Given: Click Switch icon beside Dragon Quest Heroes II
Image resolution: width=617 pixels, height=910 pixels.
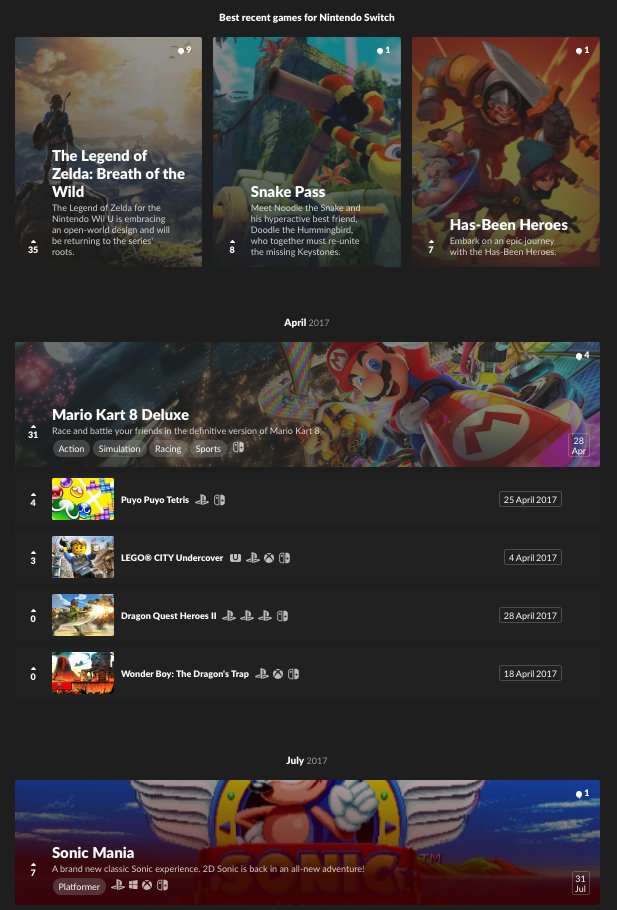Looking at the screenshot, I should (283, 616).
